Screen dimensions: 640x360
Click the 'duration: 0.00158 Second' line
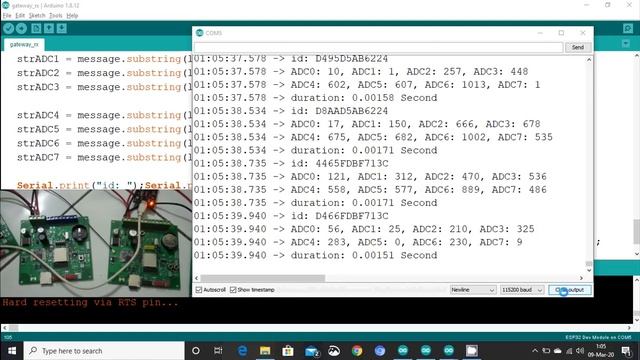coord(315,98)
